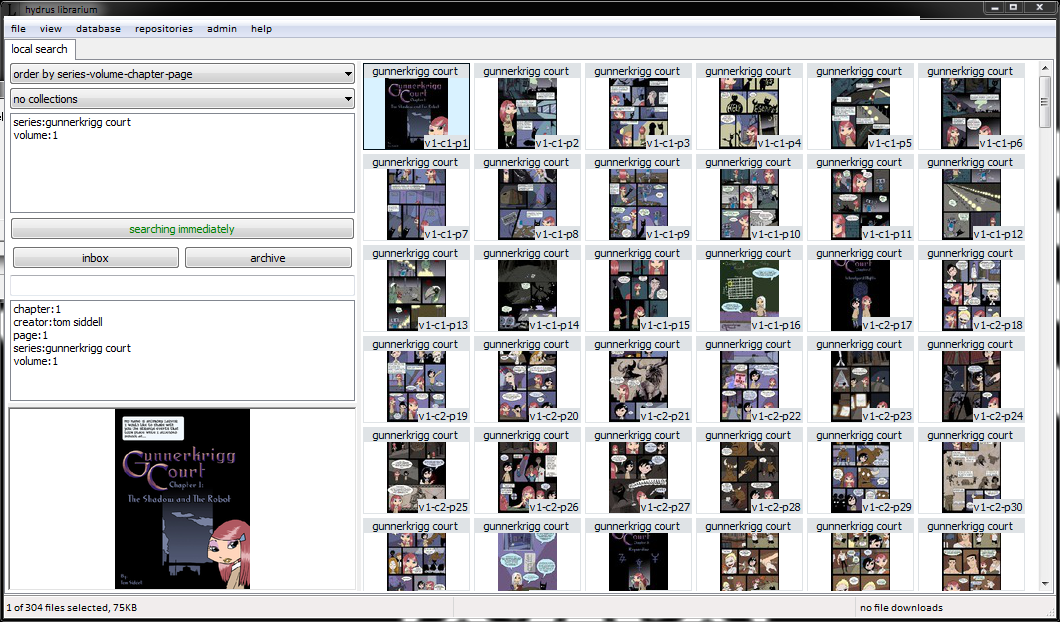Maximize the hydrus librarium window

pos(1013,7)
